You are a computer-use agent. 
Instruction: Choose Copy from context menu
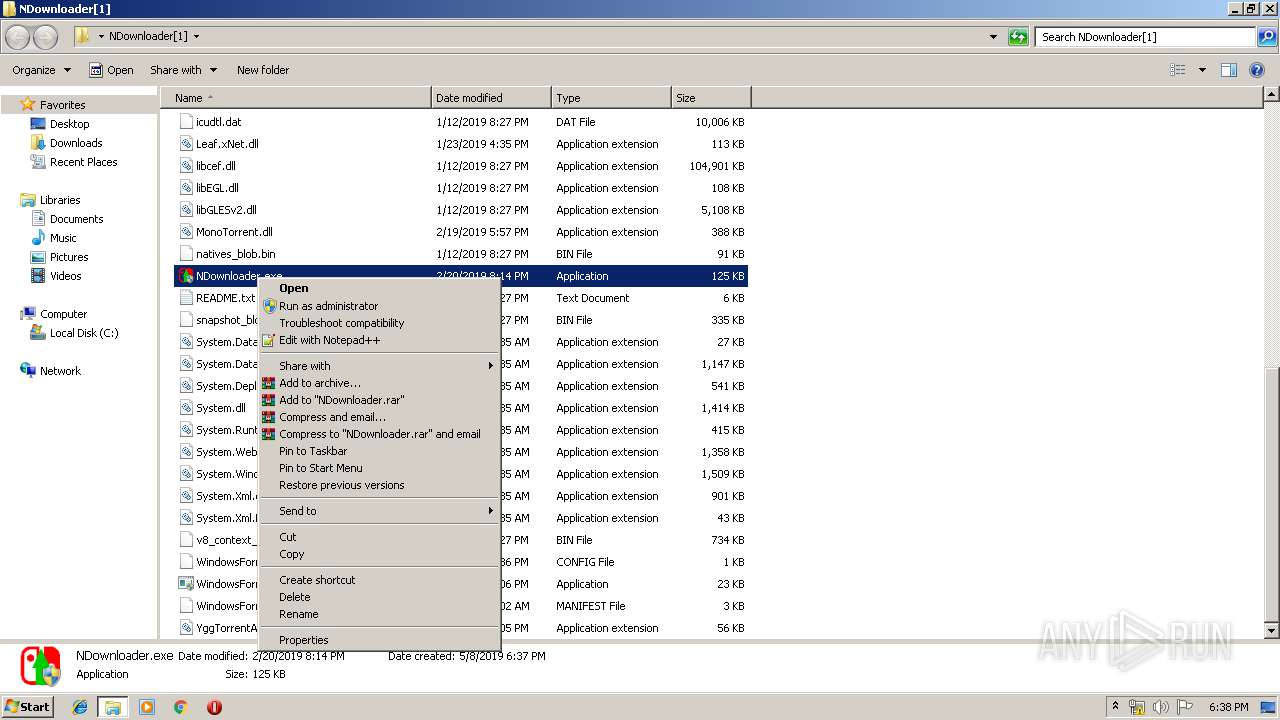click(x=379, y=554)
